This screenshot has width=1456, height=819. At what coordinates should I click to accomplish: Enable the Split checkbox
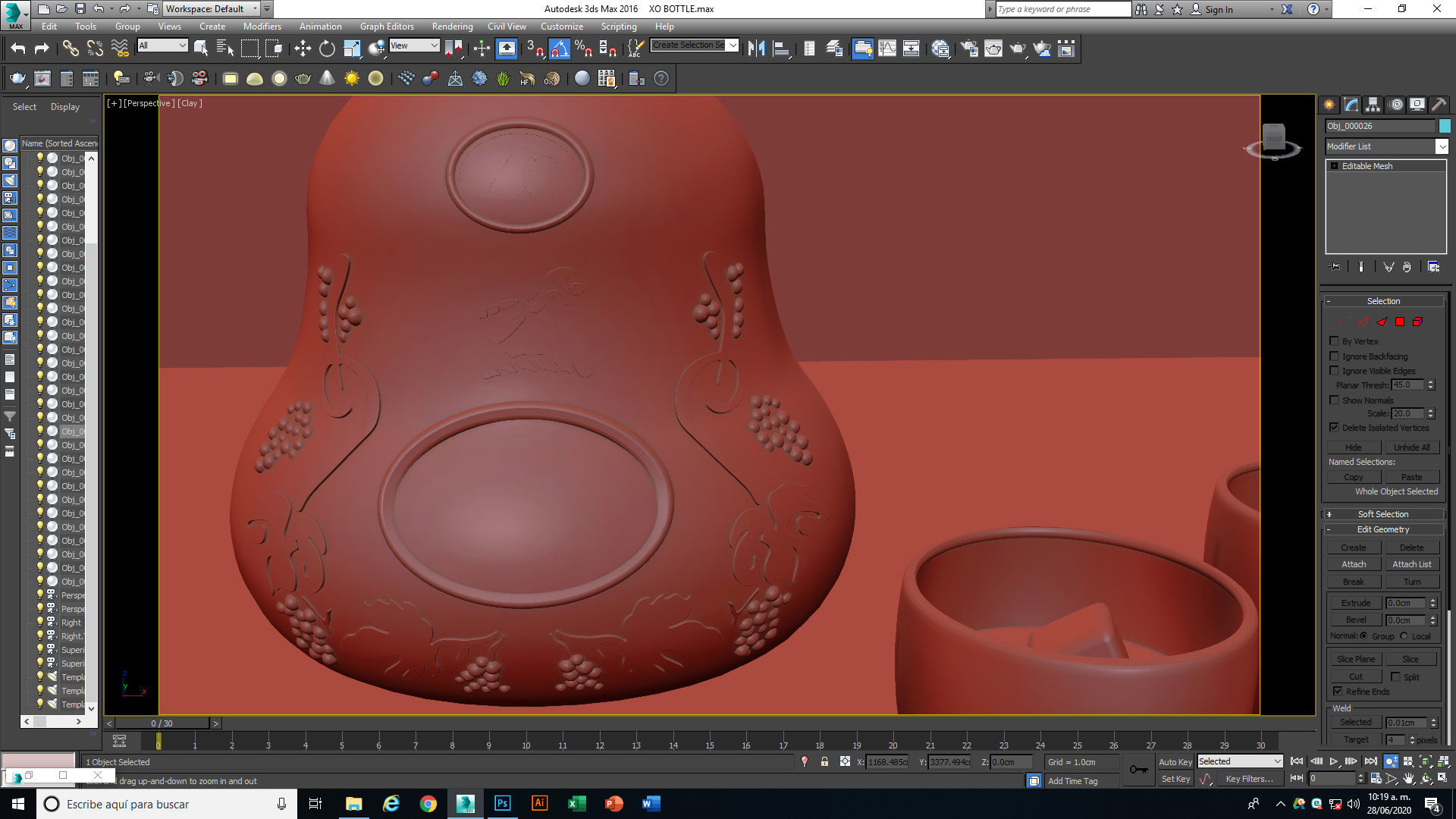[x=1395, y=676]
